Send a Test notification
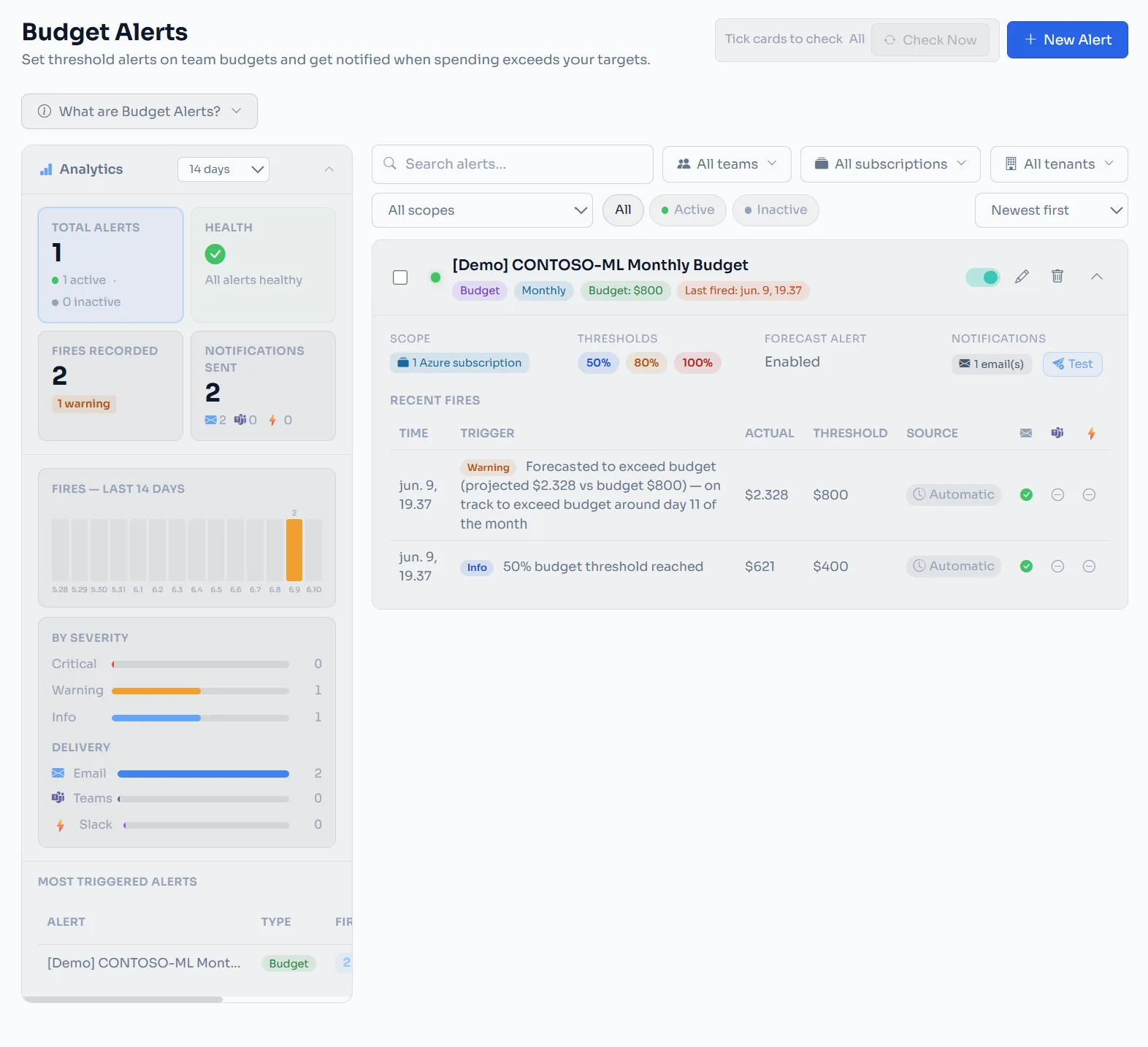The image size is (1148, 1047). point(1072,364)
